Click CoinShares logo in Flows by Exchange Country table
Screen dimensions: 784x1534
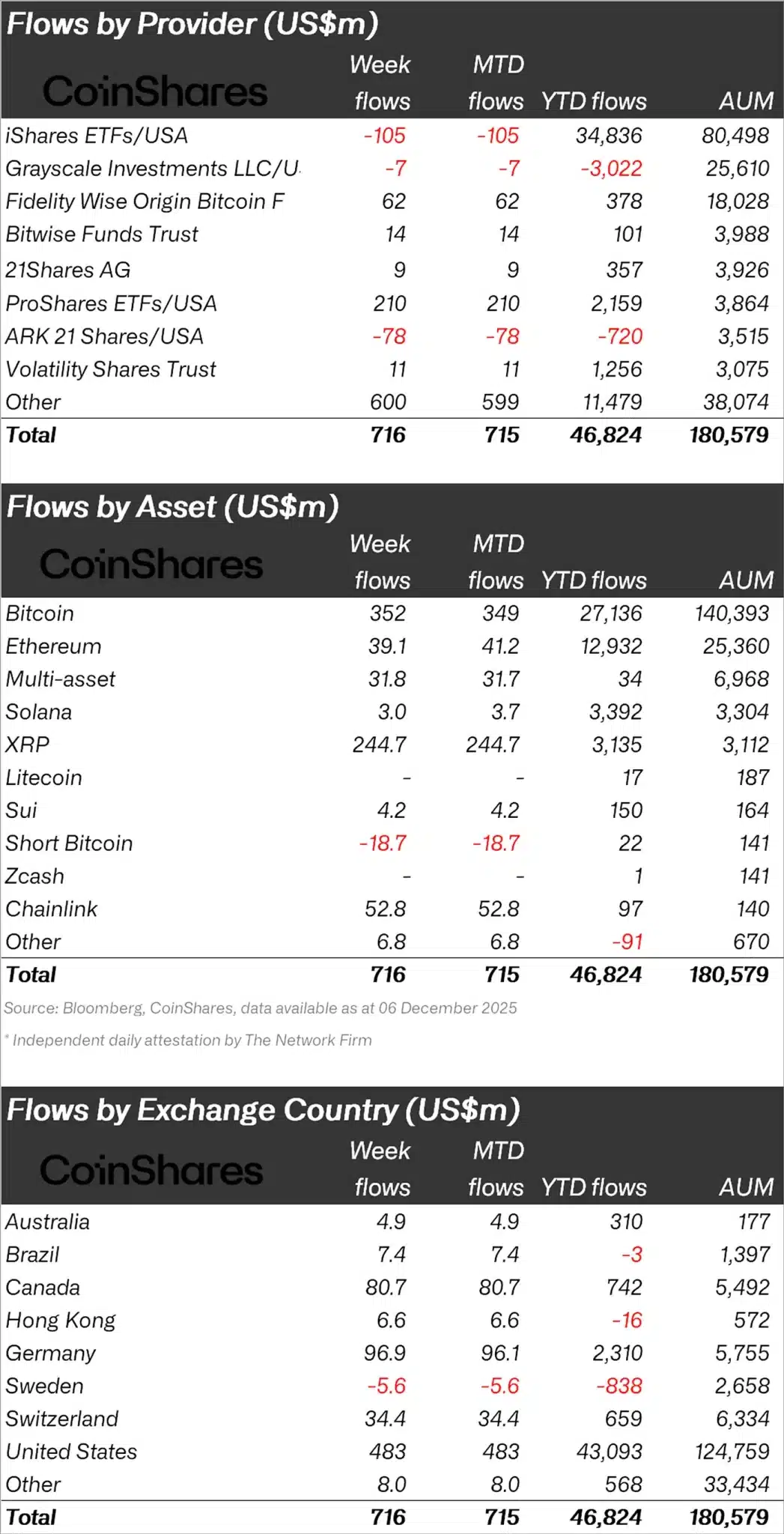pos(151,1170)
